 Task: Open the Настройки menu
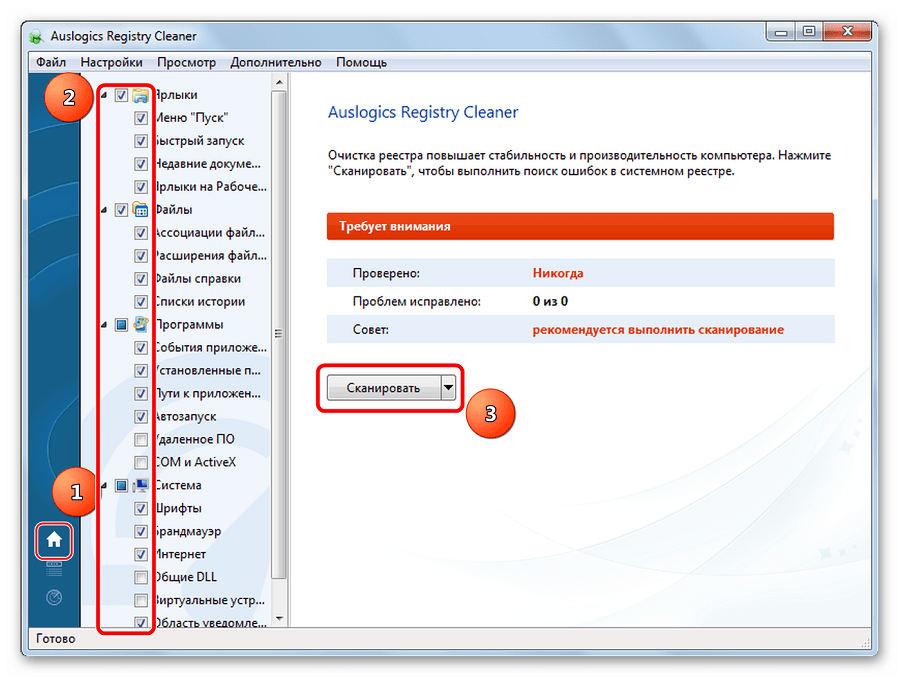pos(111,62)
